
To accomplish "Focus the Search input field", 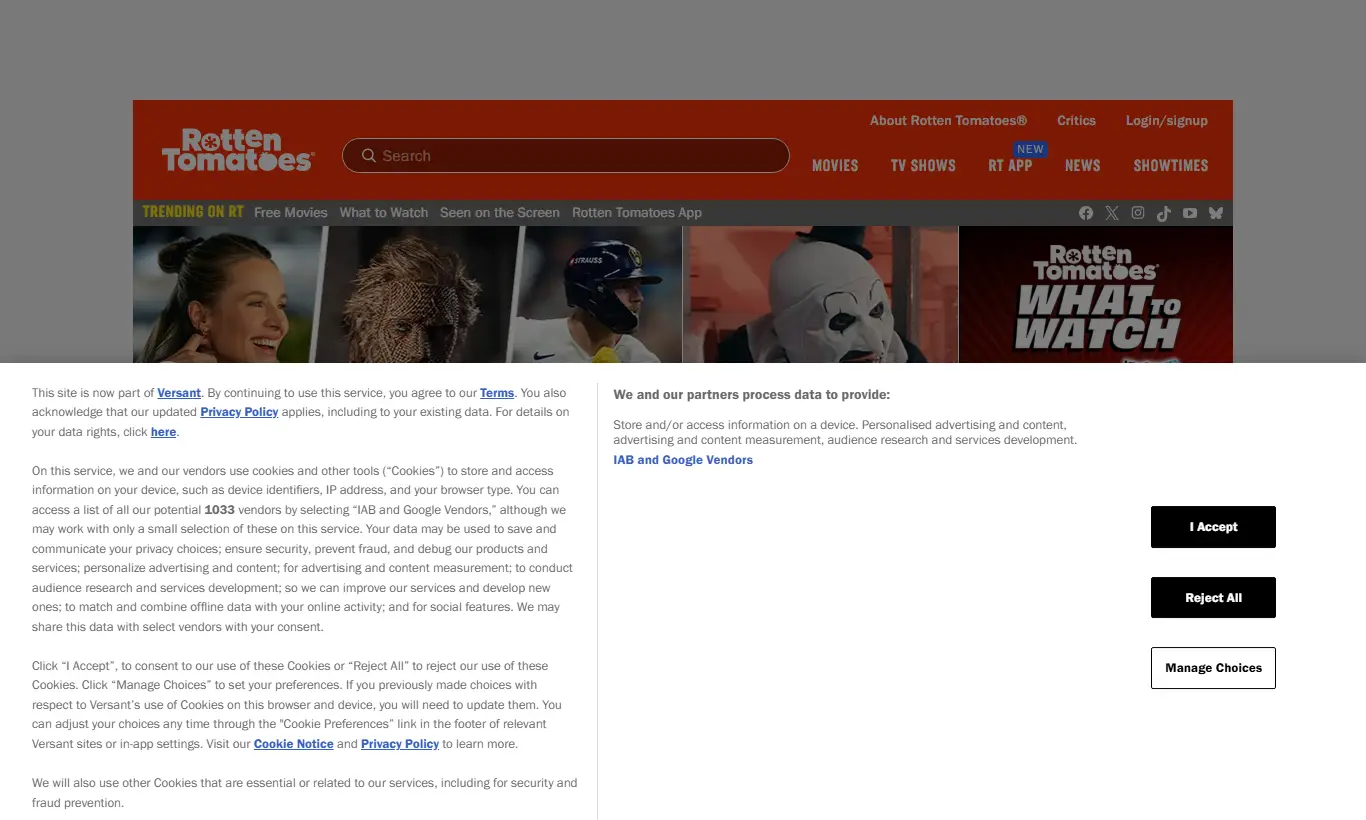I will [566, 156].
